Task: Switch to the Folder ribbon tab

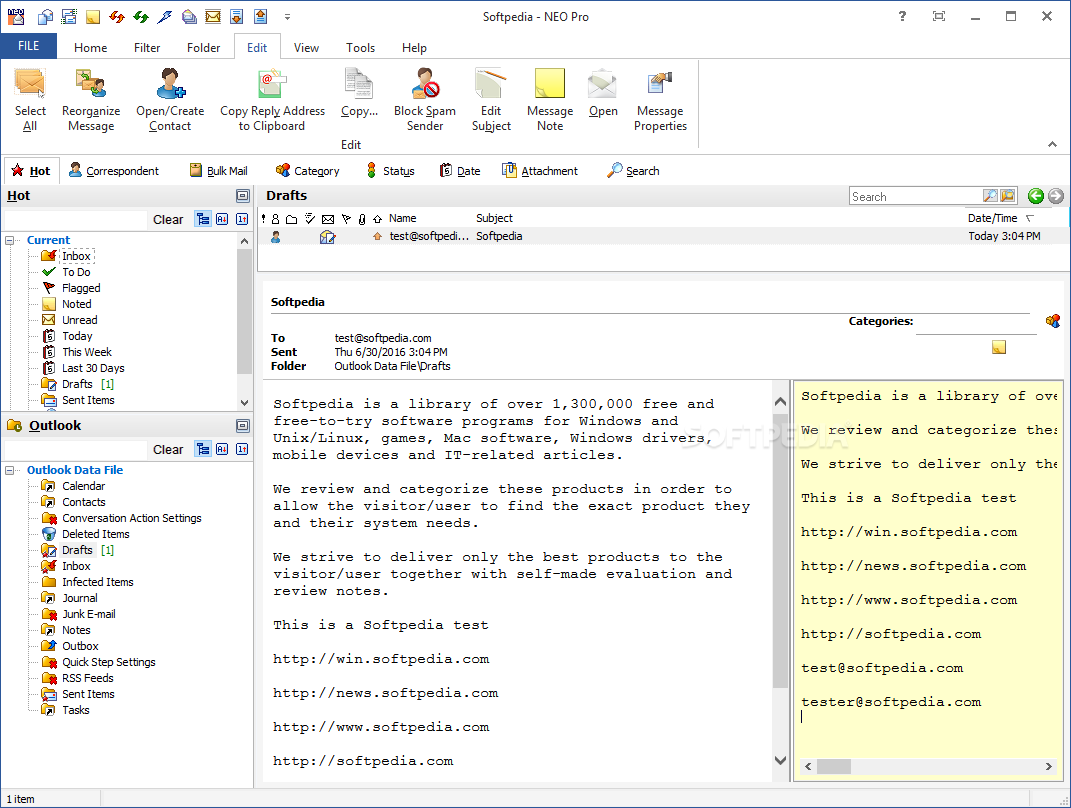Action: click(x=204, y=48)
